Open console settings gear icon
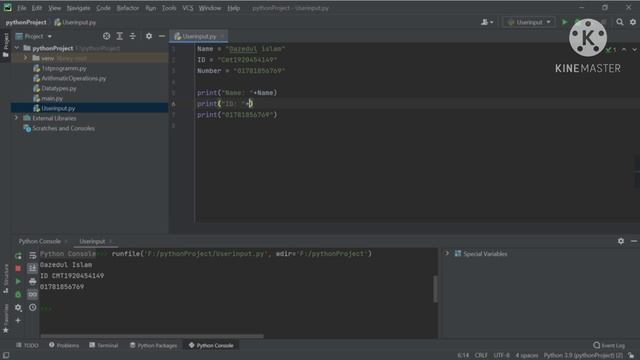640x360 pixels. point(18,308)
